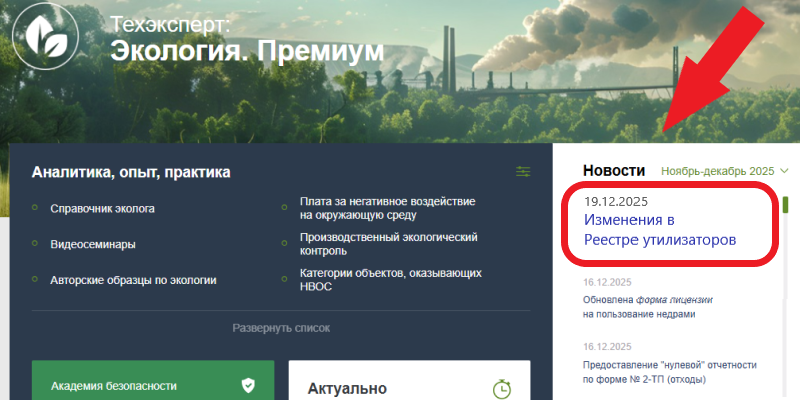Open Авторские образцы по экологии
The image size is (800, 400).
pos(133,280)
